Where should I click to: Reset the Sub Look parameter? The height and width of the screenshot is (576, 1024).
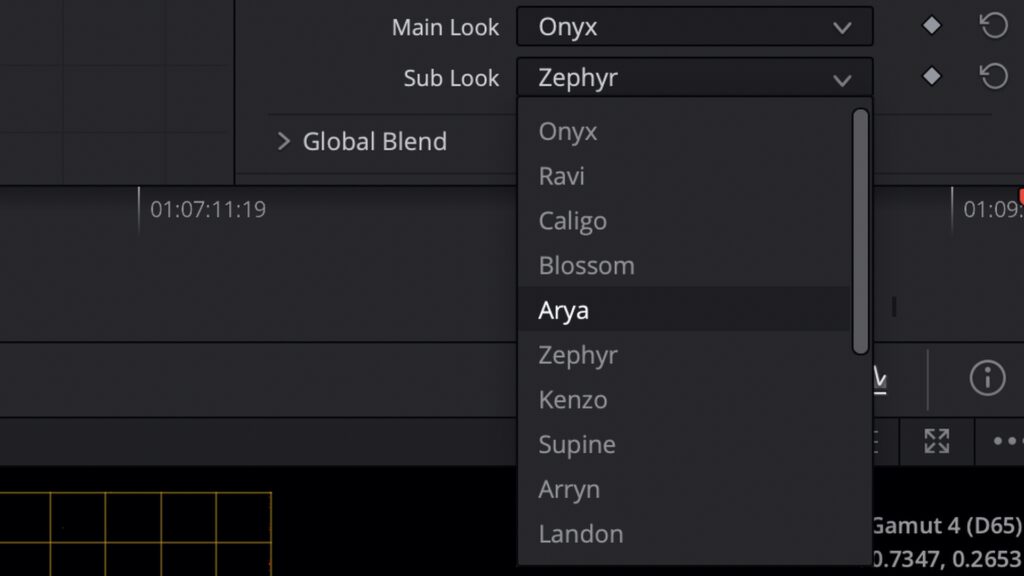(993, 76)
